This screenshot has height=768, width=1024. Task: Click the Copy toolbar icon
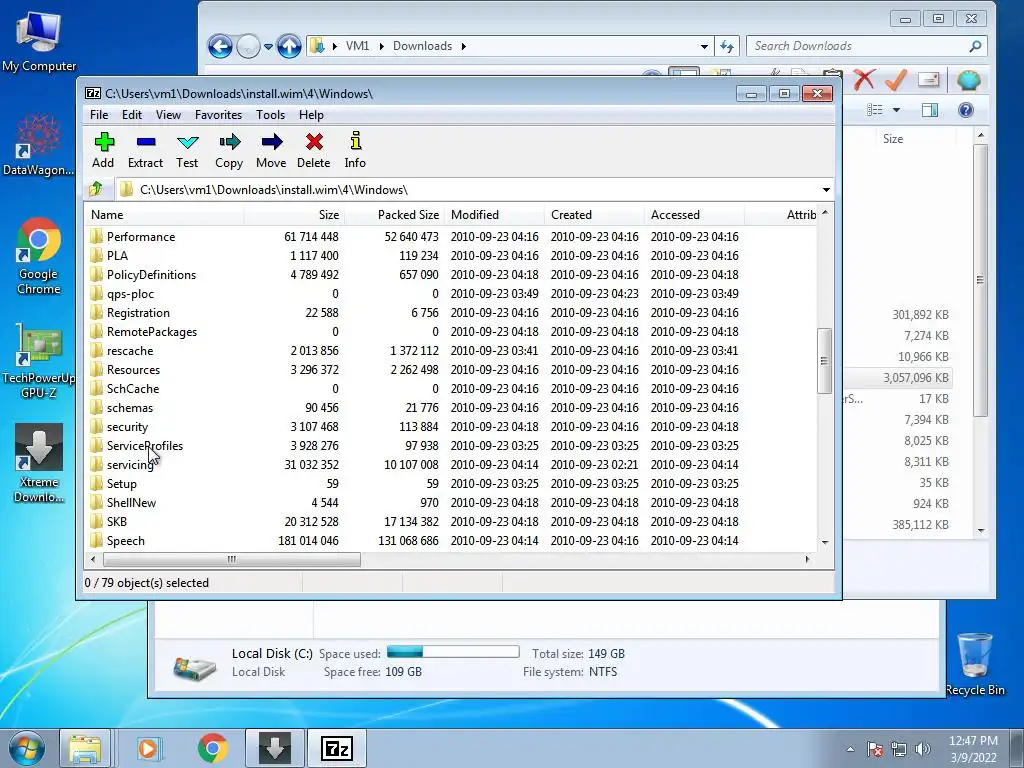(229, 151)
